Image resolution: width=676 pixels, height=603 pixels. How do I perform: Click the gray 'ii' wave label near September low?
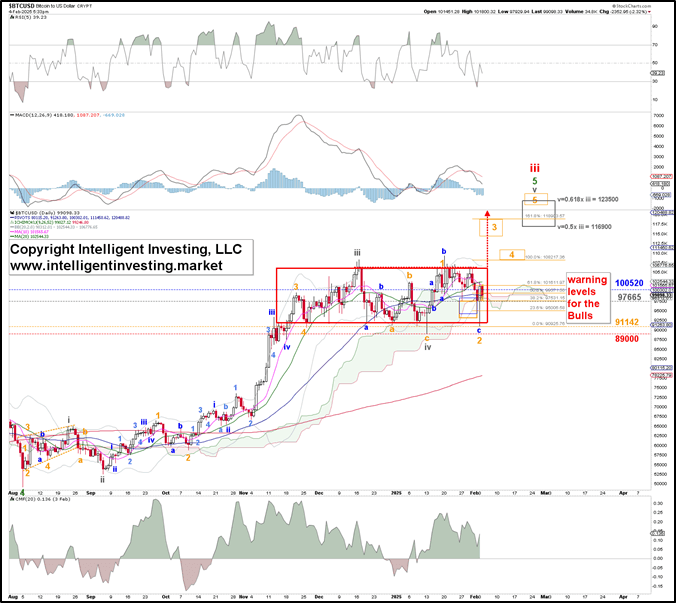(102, 479)
